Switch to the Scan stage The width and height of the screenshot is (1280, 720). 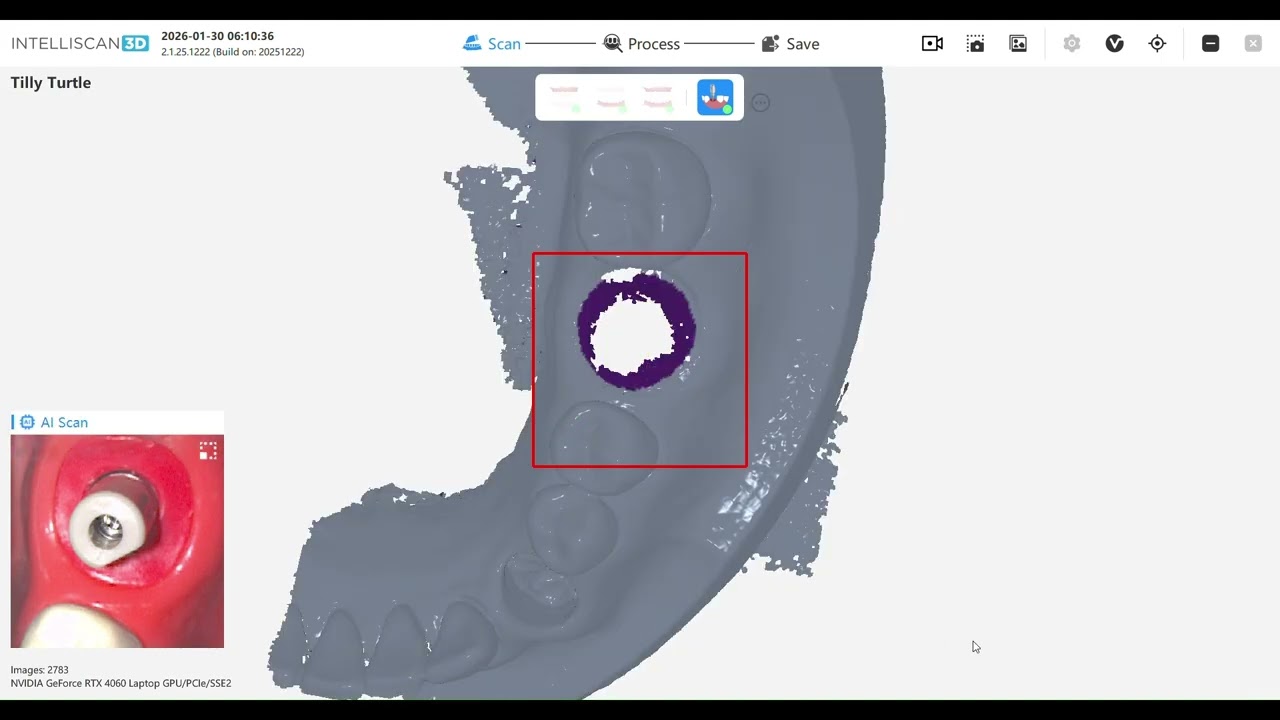pyautogui.click(x=492, y=44)
